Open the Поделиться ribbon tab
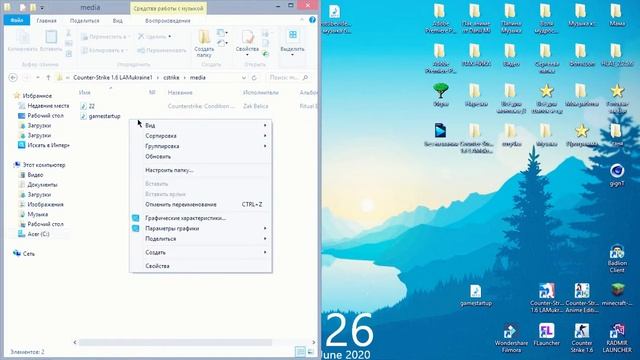Viewport: 640px width, 360px height. click(84, 20)
